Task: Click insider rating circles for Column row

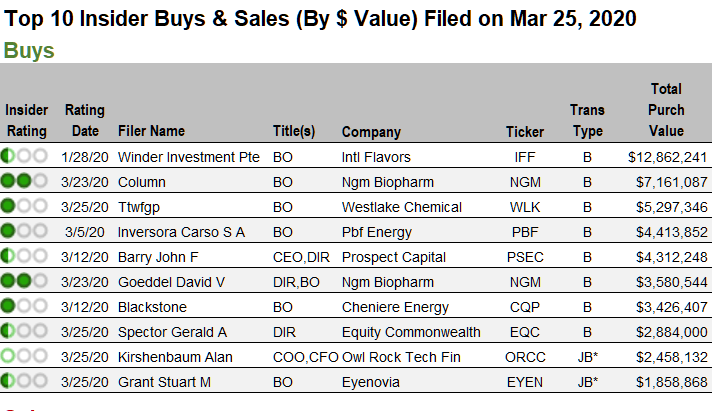Action: click(x=24, y=182)
